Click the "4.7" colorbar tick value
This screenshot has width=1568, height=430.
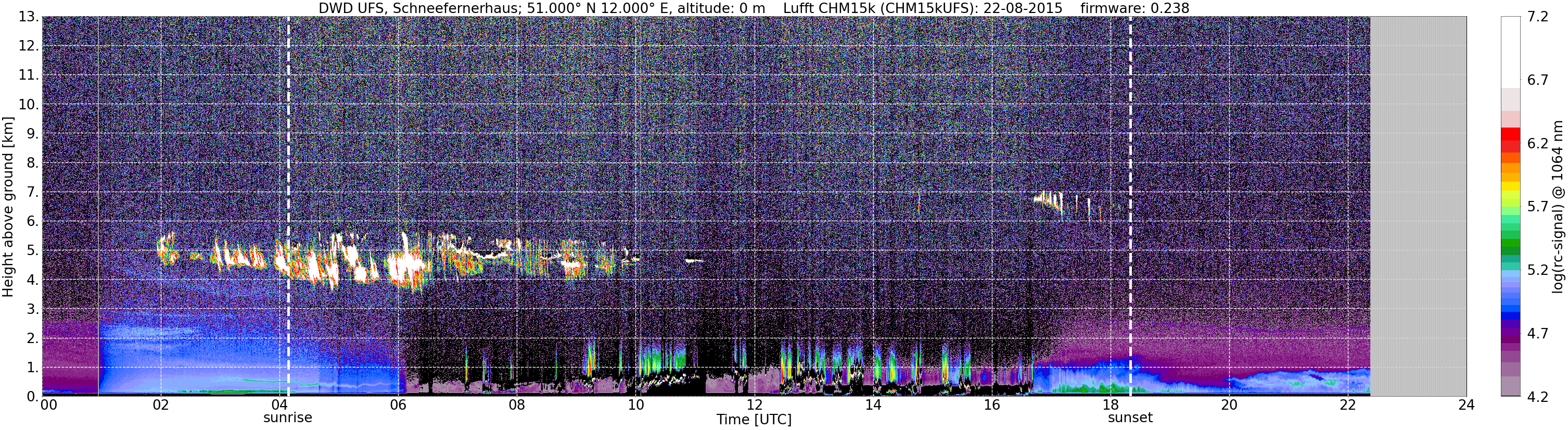click(1538, 333)
